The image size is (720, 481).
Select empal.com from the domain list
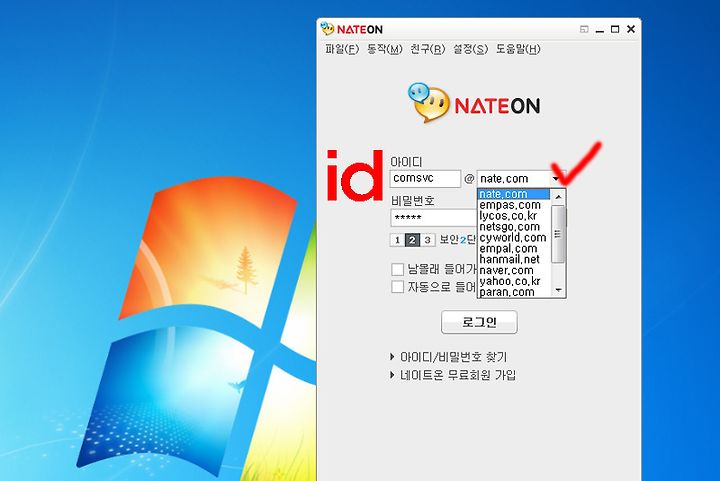pos(513,248)
